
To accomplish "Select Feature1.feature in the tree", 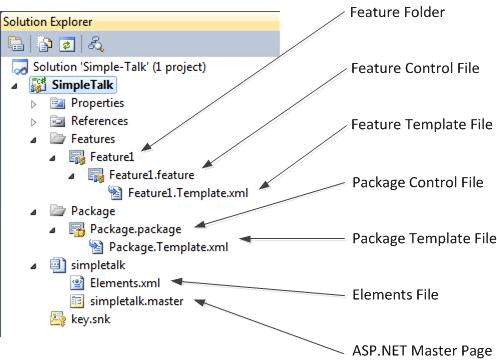I will click(x=152, y=175).
